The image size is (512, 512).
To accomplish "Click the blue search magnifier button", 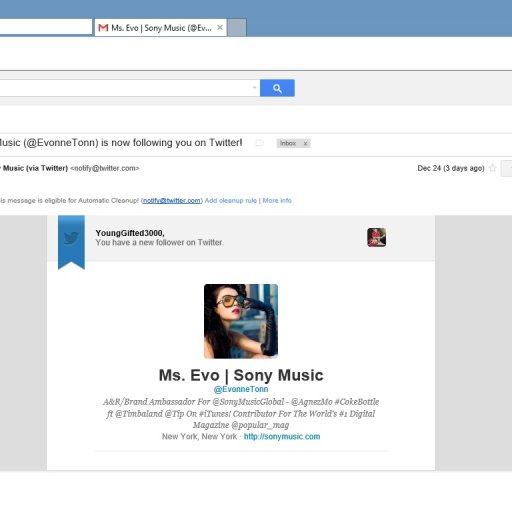I will 277,88.
